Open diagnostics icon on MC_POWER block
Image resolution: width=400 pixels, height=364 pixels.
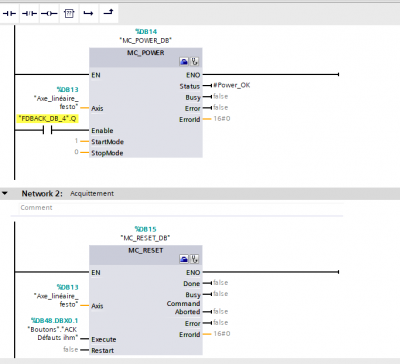pyautogui.click(x=195, y=61)
